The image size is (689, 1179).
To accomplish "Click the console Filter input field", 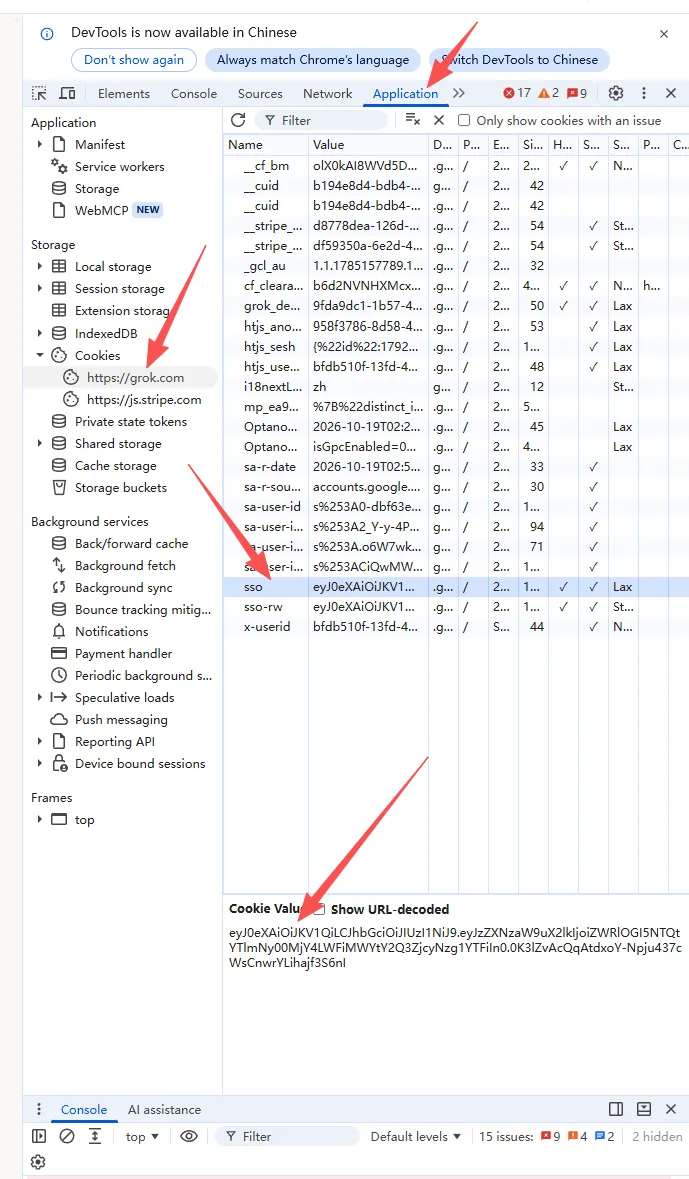I will coord(287,1136).
